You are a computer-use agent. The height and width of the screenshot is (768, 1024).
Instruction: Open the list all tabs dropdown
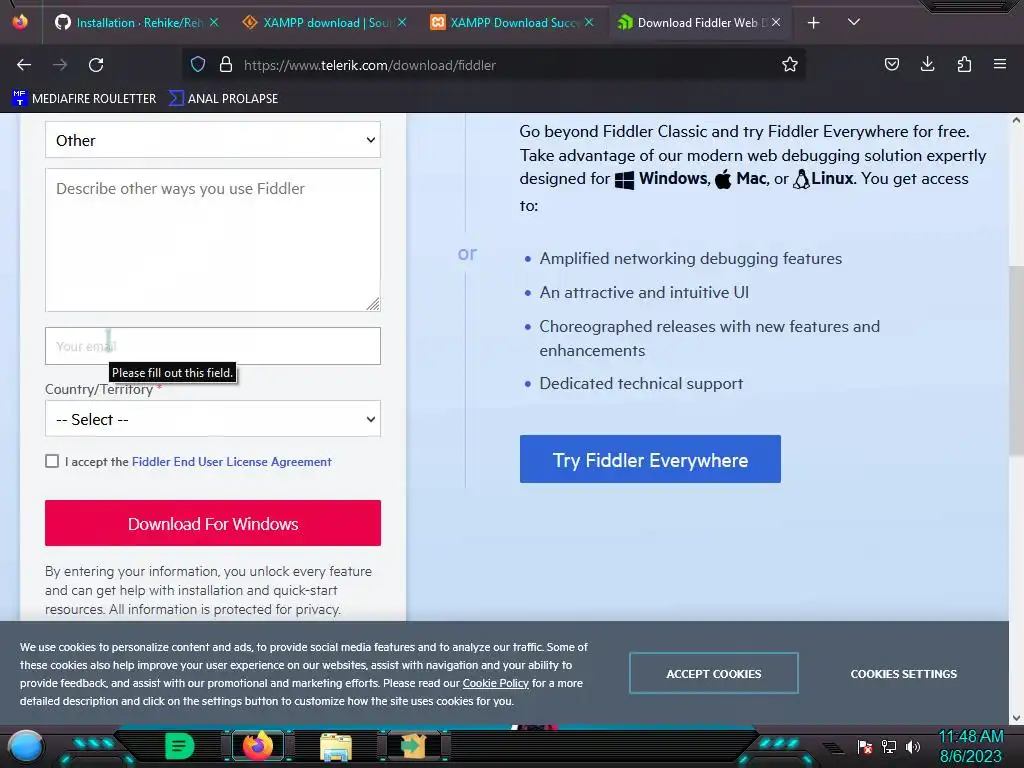coord(854,22)
